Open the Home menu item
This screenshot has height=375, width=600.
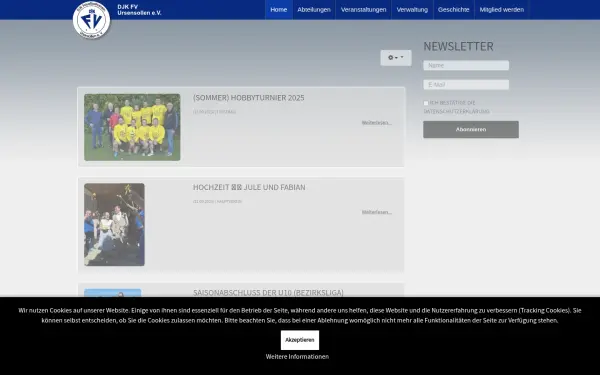[279, 10]
